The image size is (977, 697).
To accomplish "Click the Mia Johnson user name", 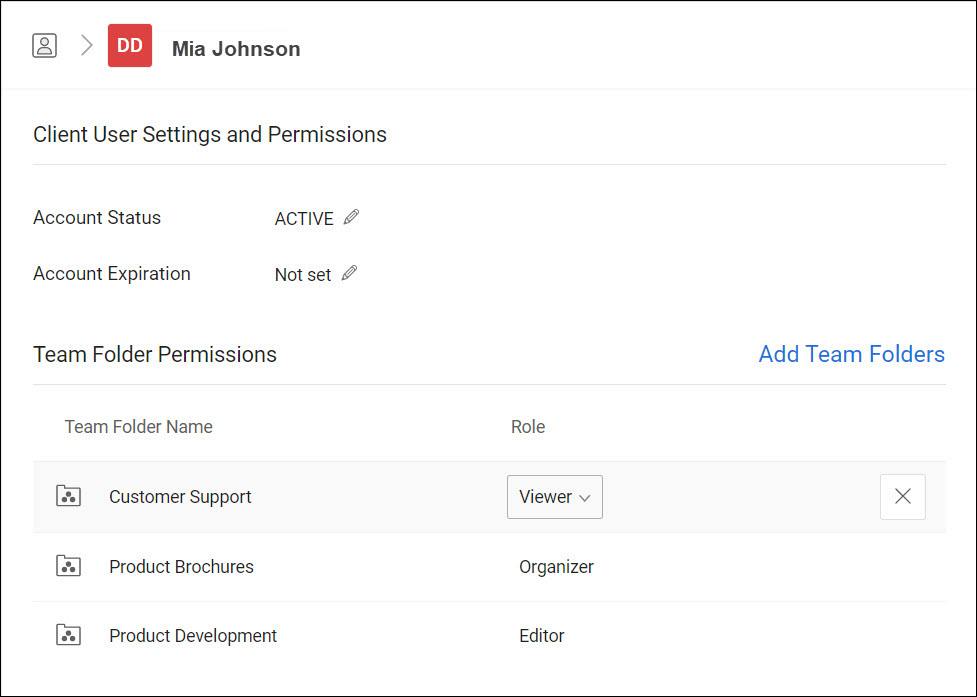I will point(236,49).
